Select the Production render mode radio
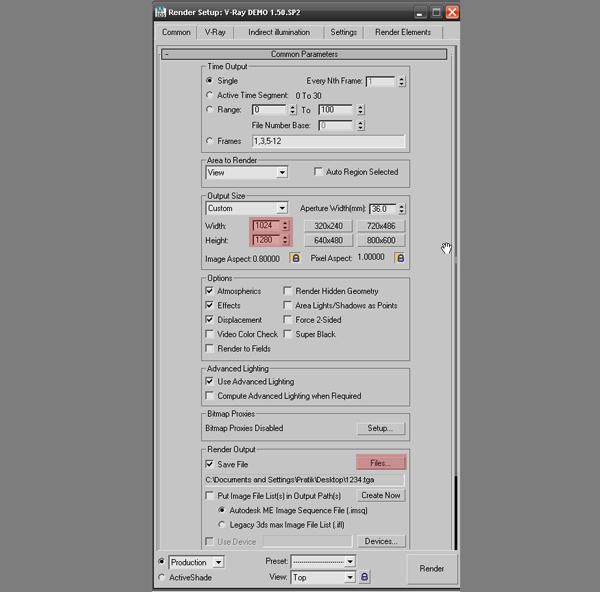The width and height of the screenshot is (600, 592). [161, 561]
